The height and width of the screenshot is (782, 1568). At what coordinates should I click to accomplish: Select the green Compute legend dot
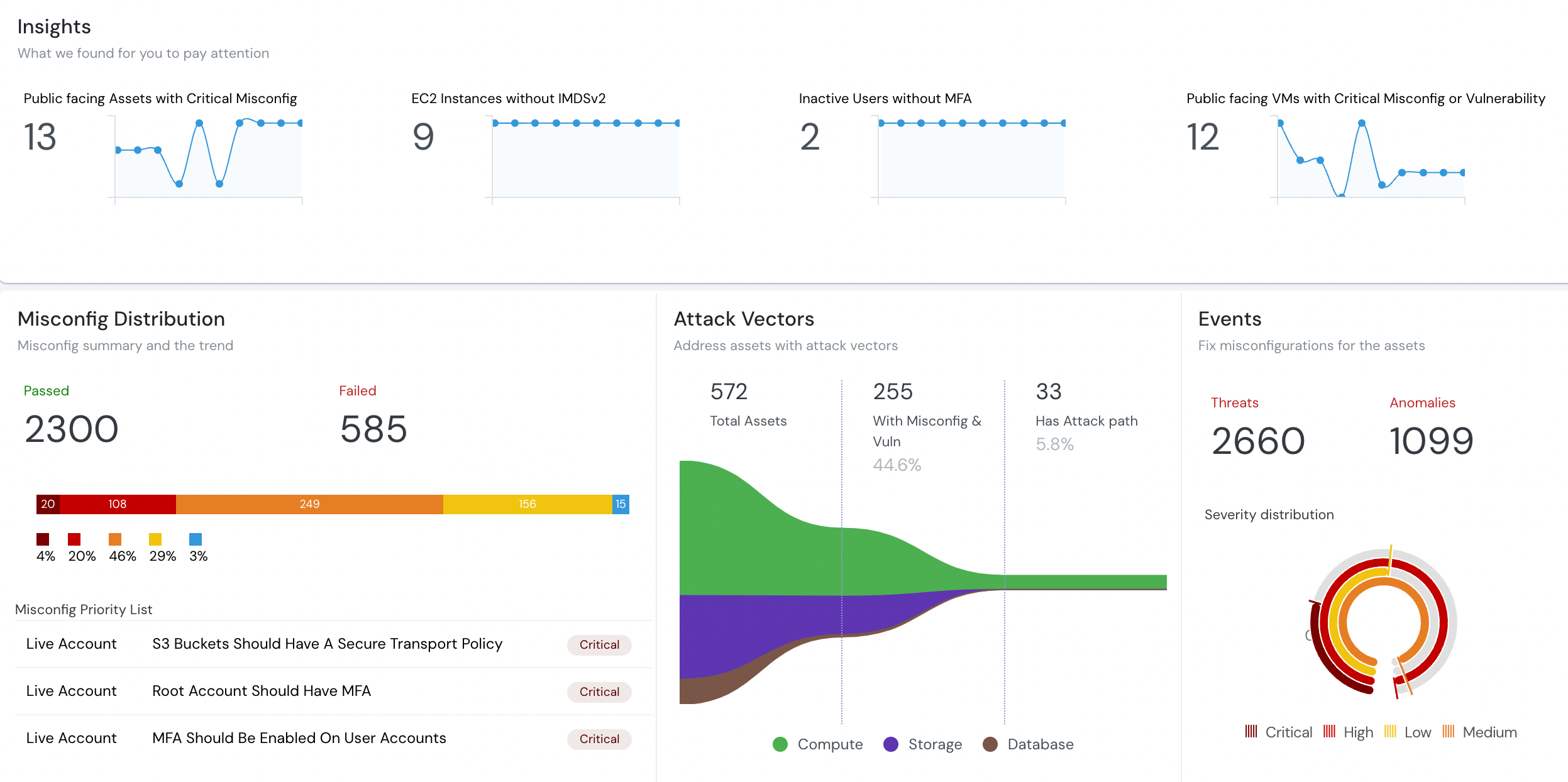(780, 744)
